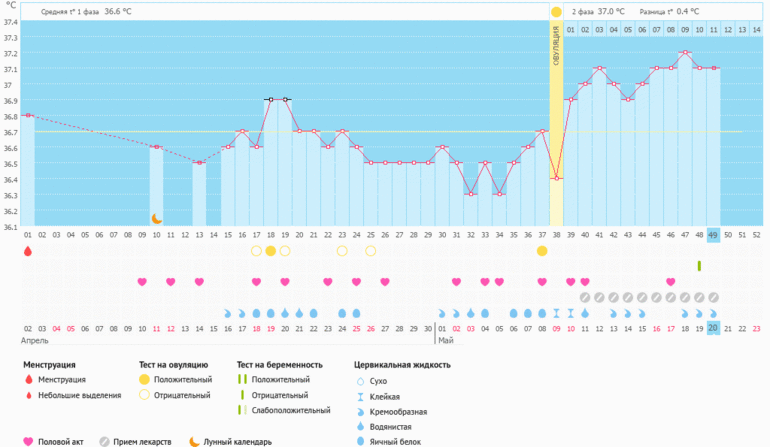The image size is (770, 447).
Task: Click the positive ovulation test on day 37
Action: [542, 251]
